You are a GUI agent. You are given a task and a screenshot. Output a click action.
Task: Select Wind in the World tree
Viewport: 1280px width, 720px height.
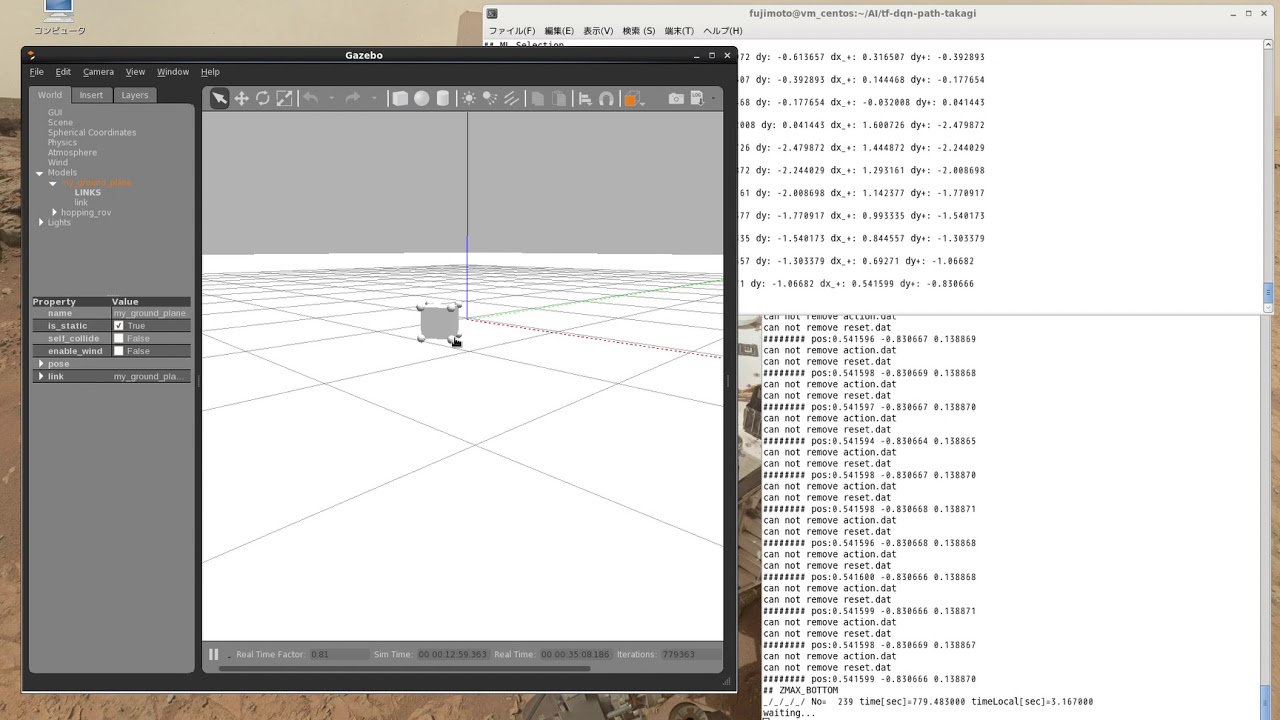tap(58, 162)
